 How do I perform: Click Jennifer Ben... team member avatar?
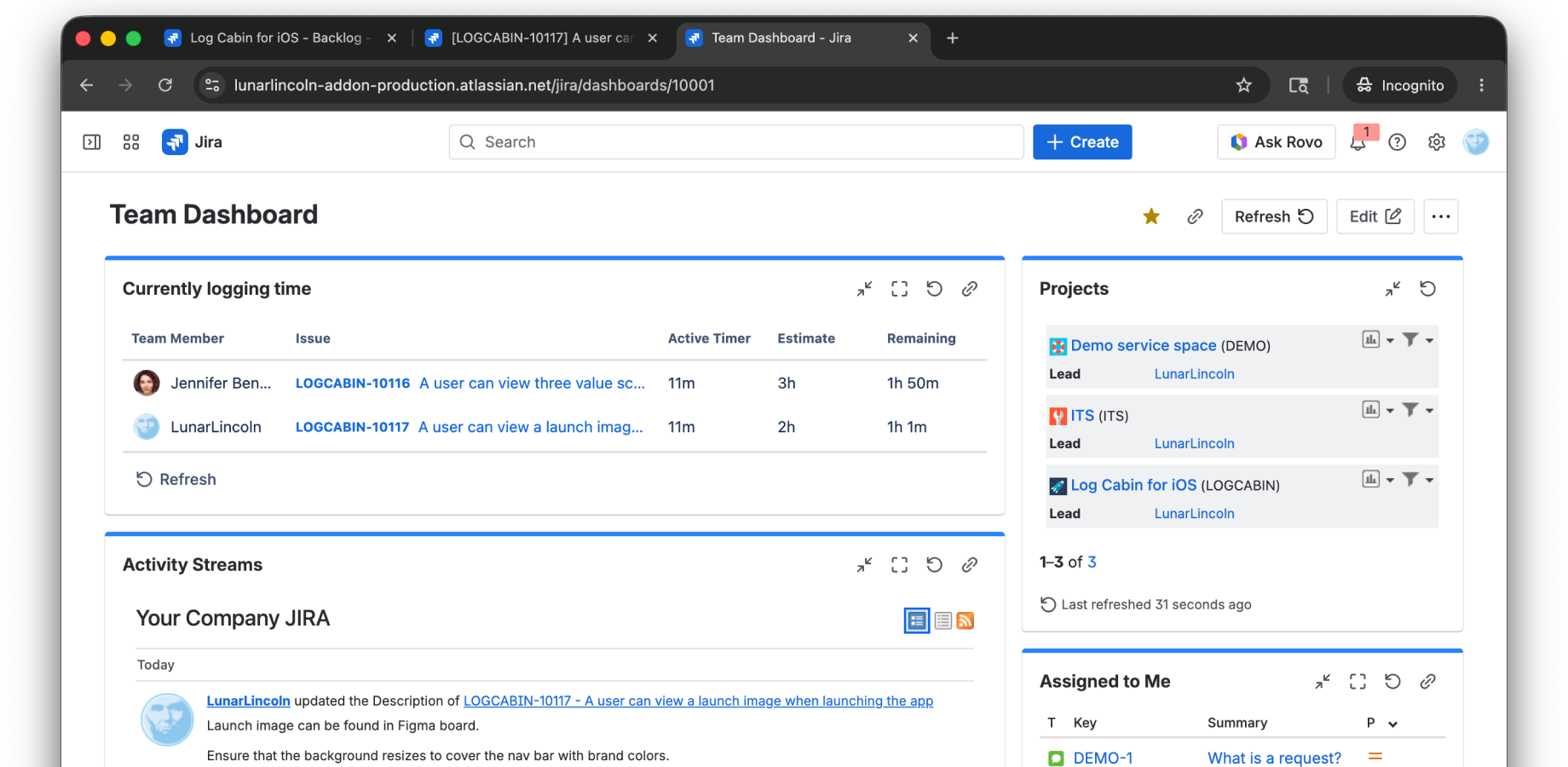click(147, 383)
